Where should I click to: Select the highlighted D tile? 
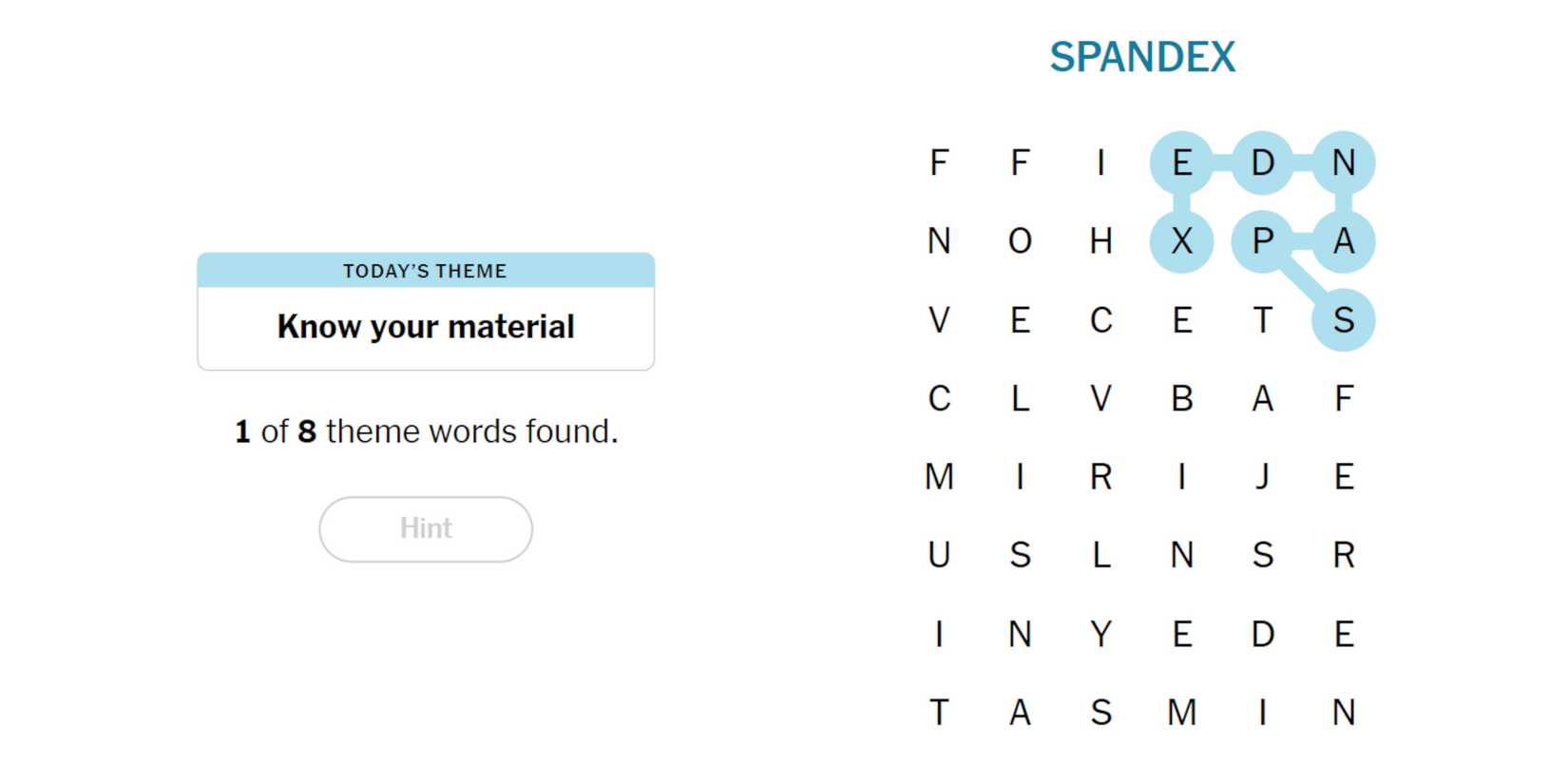[x=1262, y=163]
